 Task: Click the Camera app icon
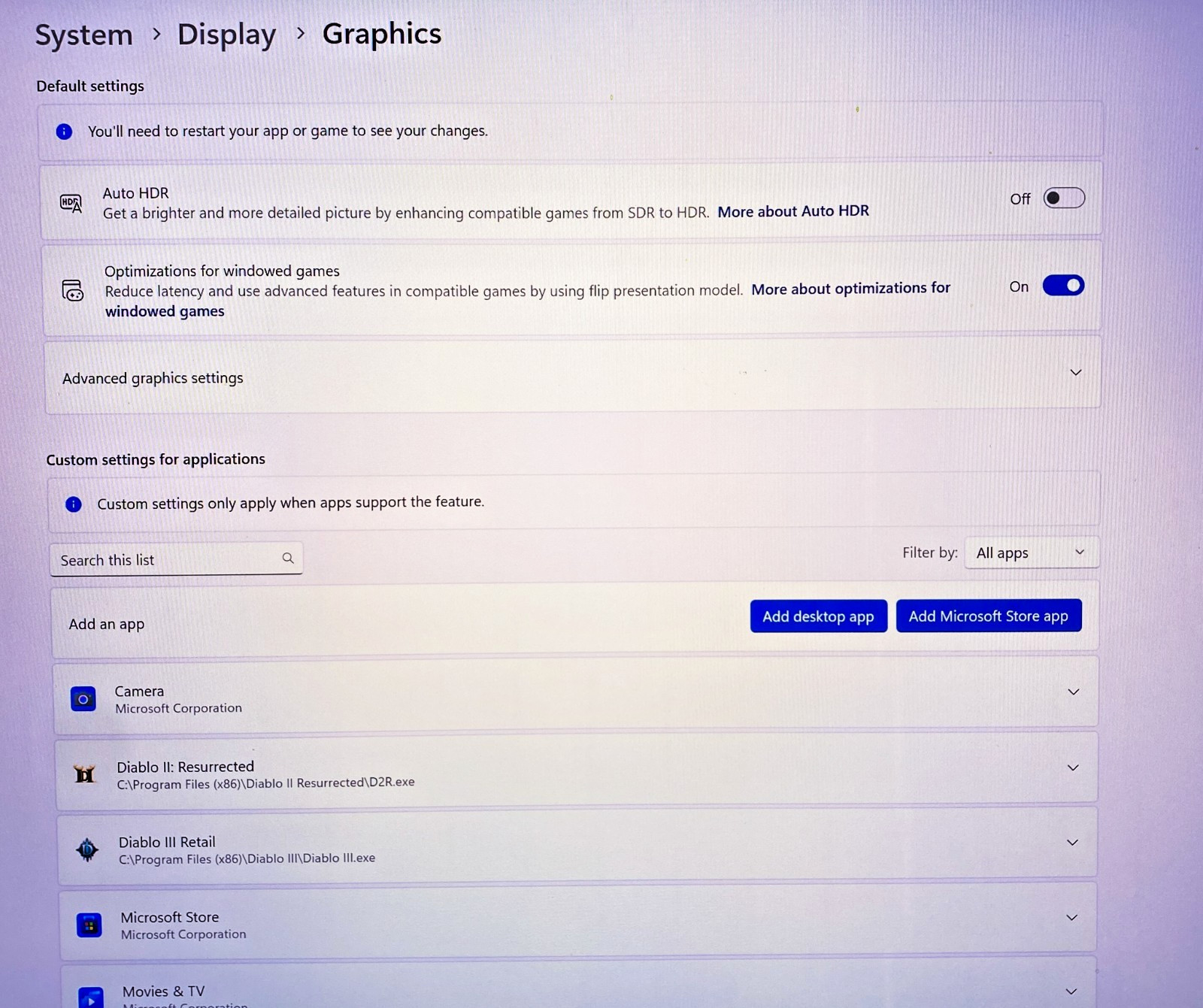pyautogui.click(x=83, y=699)
